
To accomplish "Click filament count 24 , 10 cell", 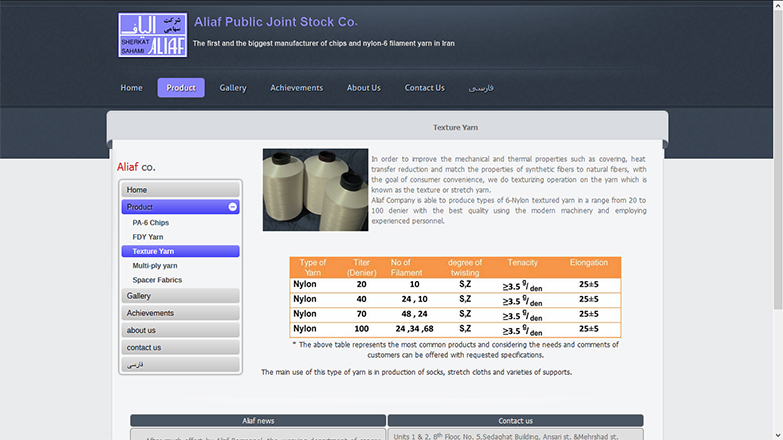I will pos(414,299).
